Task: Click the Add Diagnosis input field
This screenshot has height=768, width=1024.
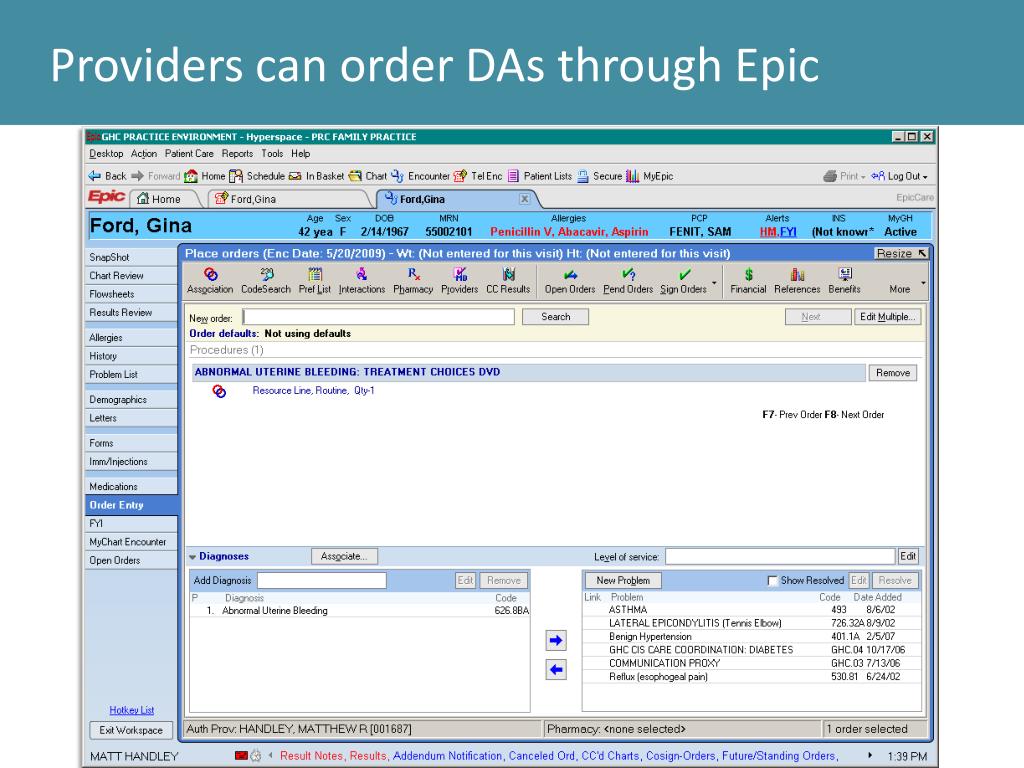Action: pos(322,581)
